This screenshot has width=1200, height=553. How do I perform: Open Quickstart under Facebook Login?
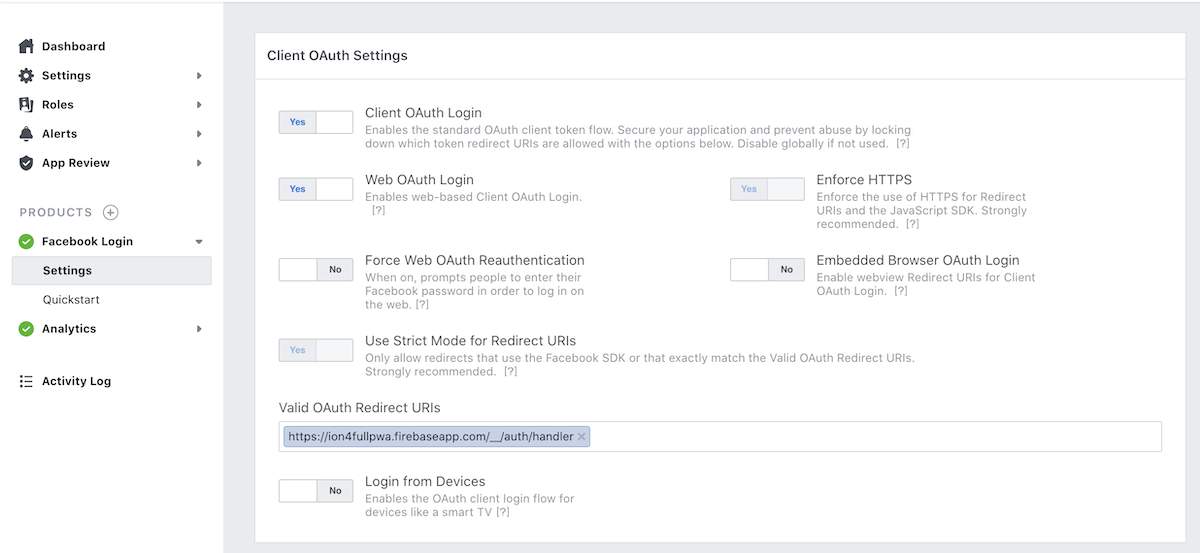71,299
